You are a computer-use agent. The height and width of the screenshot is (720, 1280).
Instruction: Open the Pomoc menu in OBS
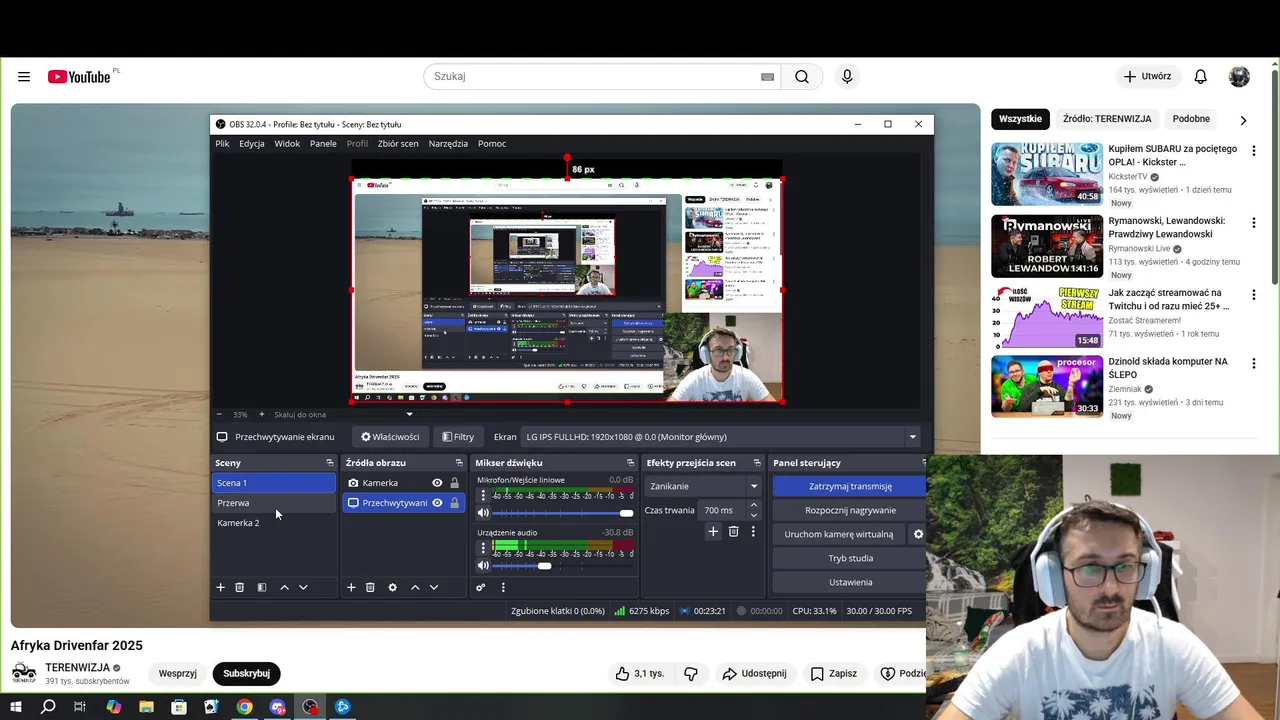[x=492, y=144]
